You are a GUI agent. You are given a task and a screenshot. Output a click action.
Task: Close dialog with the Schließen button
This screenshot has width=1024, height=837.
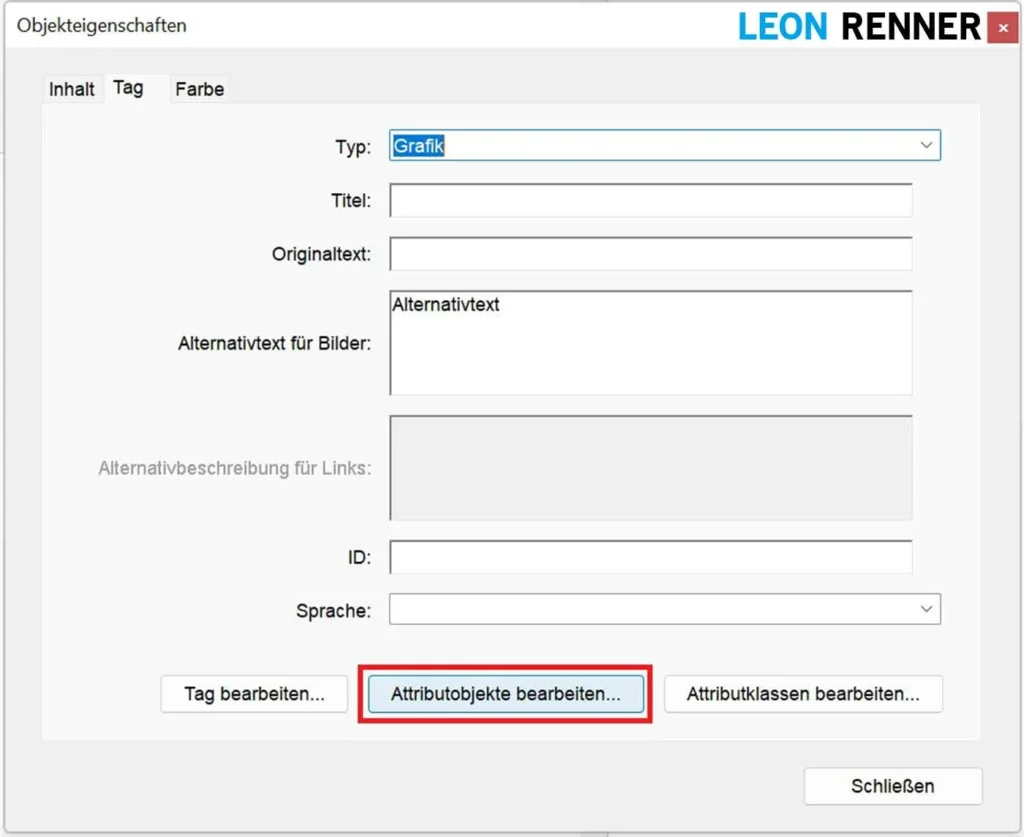coord(892,786)
